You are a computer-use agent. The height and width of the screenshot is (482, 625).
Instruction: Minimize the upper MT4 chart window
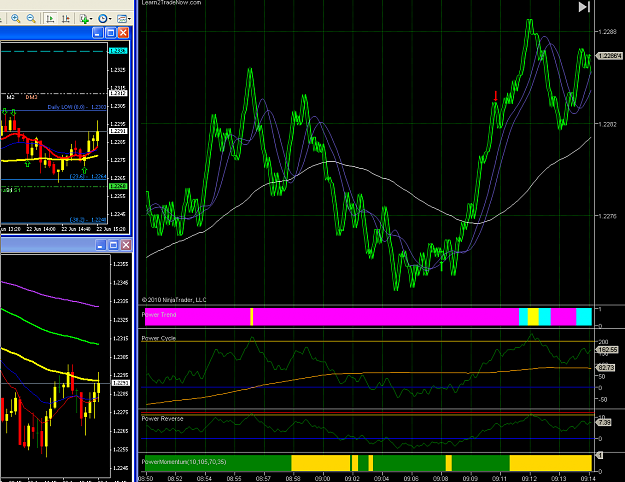pos(98,33)
